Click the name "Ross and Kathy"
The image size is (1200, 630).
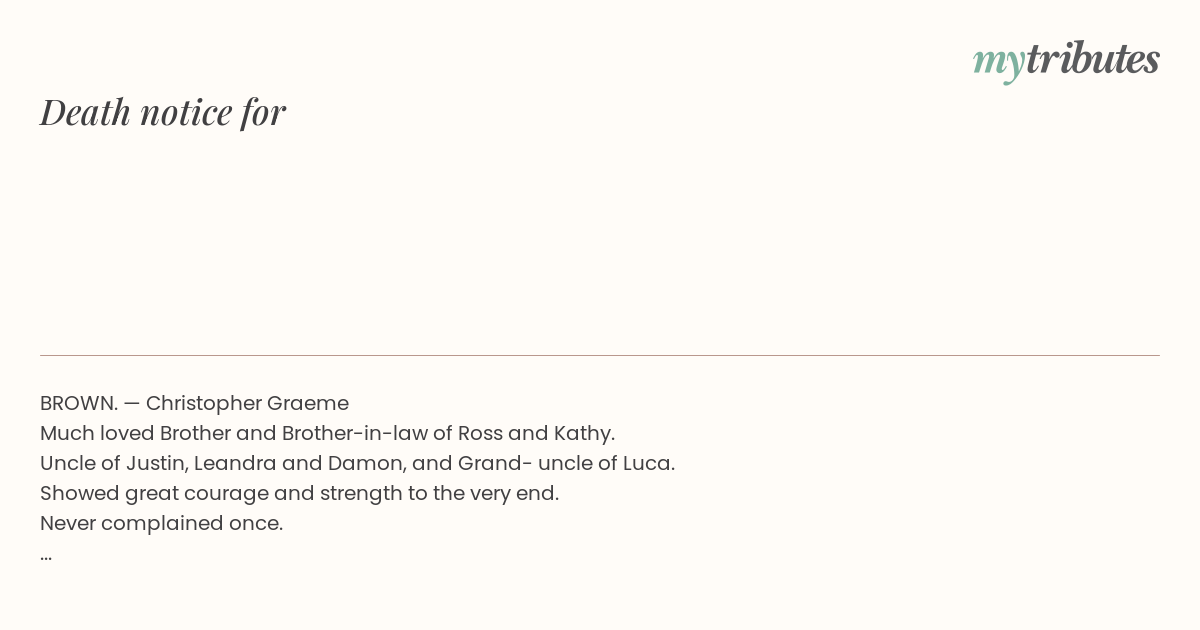coord(536,433)
